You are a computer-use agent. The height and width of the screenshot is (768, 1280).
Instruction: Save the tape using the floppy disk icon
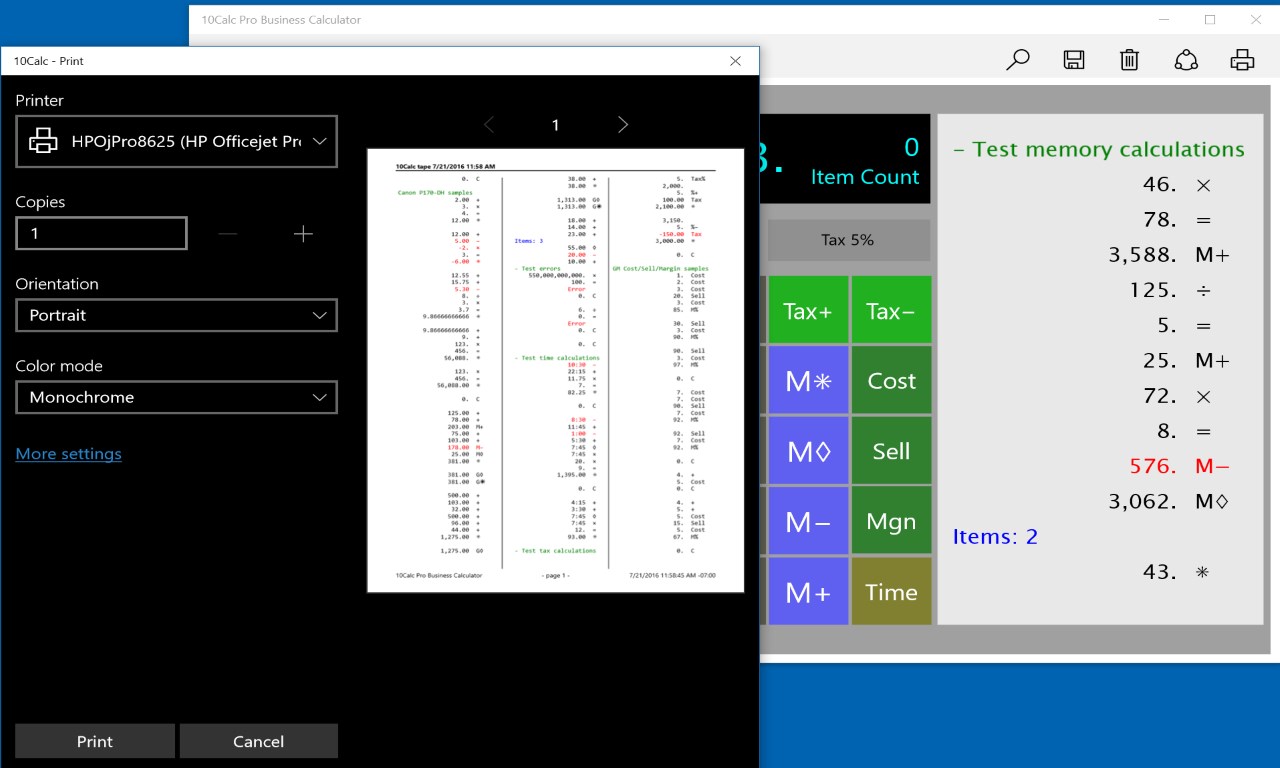(x=1073, y=60)
